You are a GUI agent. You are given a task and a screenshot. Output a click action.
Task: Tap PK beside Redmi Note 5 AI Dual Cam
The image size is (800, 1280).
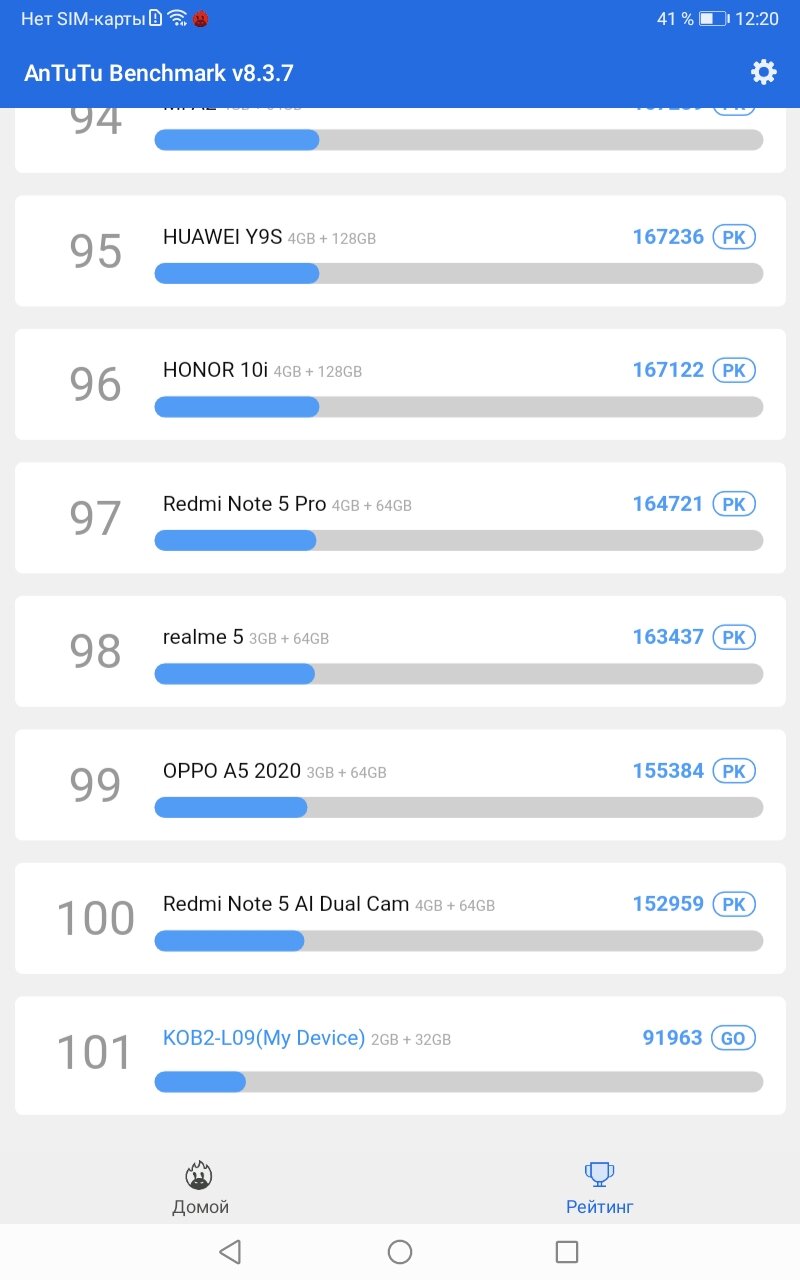[x=734, y=904]
